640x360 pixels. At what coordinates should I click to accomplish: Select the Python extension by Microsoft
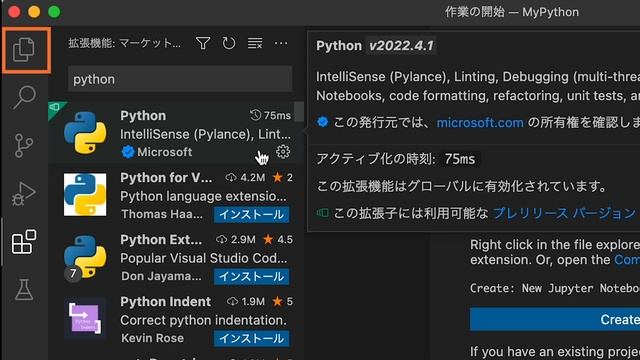[176, 133]
